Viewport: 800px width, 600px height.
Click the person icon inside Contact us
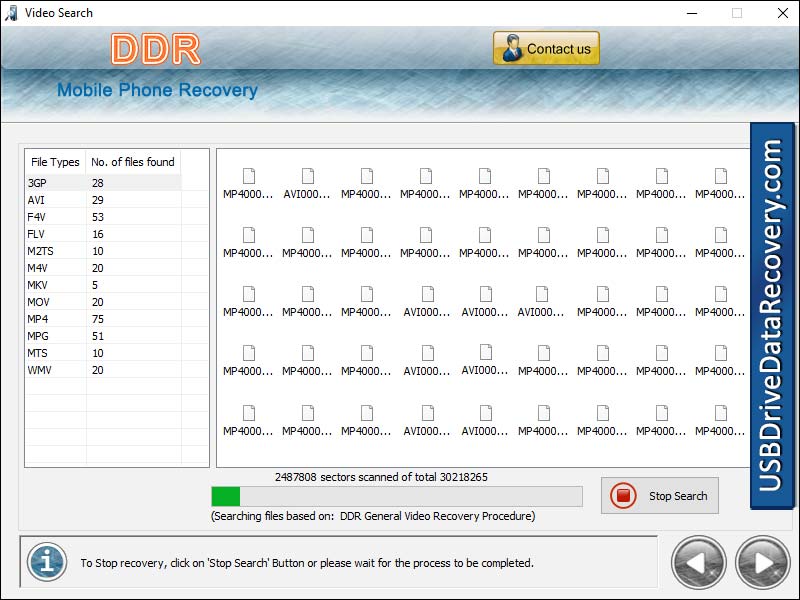pos(515,47)
